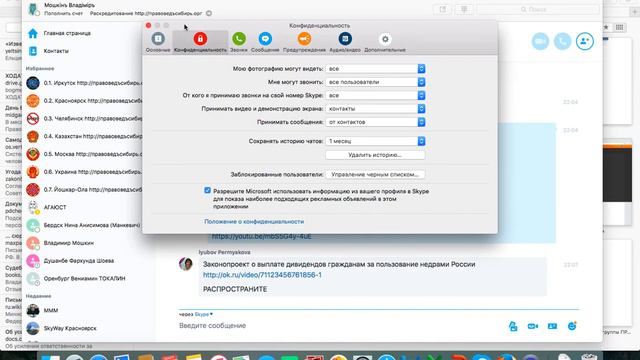Open 'звонки на свой номер Skype' dropdown
Image resolution: width=640 pixels, height=360 pixels.
[375, 95]
